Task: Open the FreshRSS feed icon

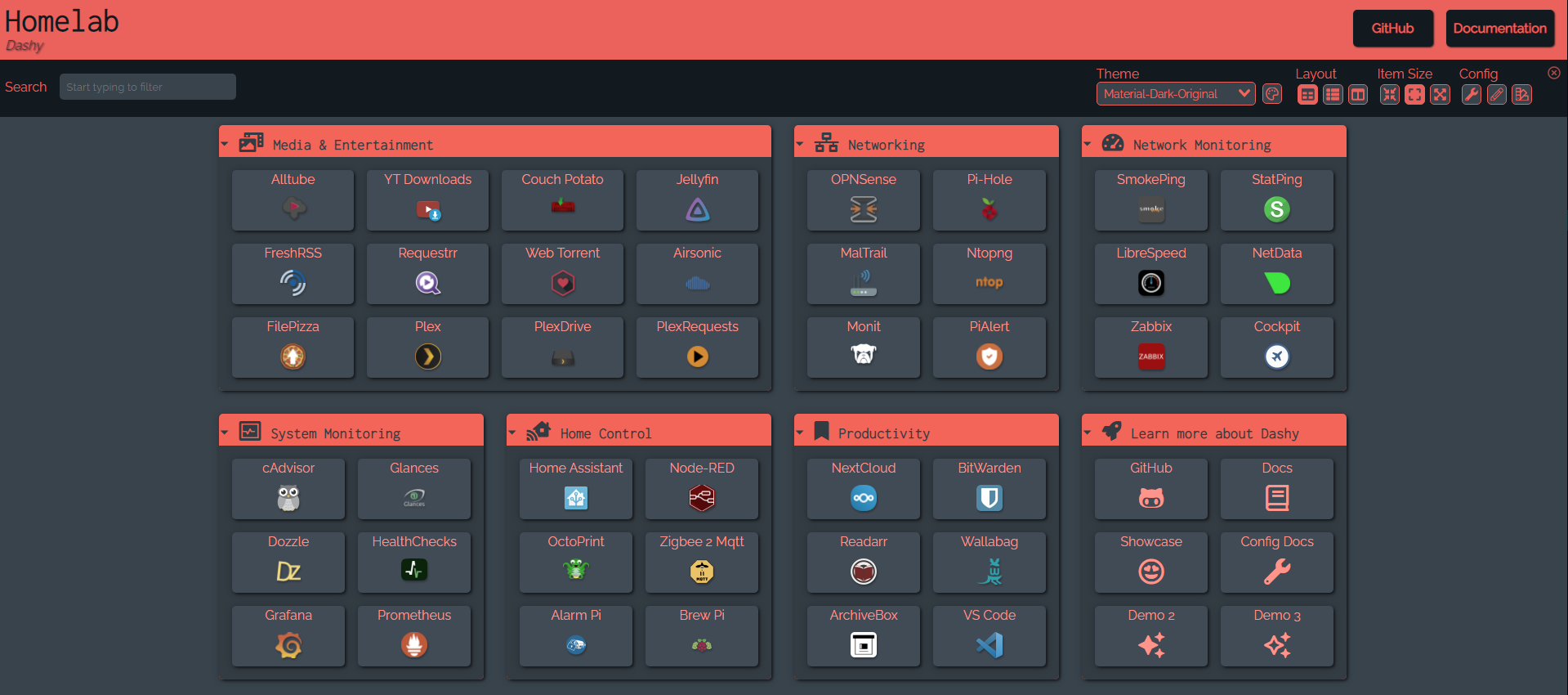Action: point(293,283)
